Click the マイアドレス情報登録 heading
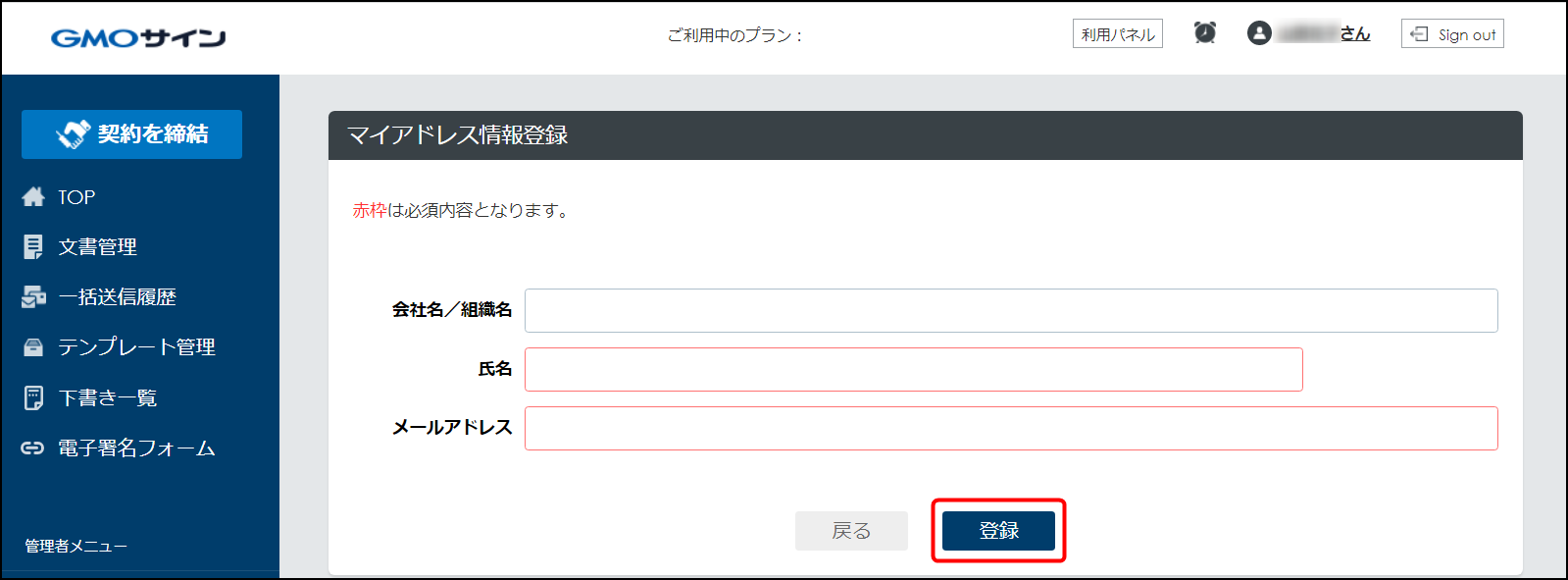Image resolution: width=1568 pixels, height=580 pixels. pos(458,135)
